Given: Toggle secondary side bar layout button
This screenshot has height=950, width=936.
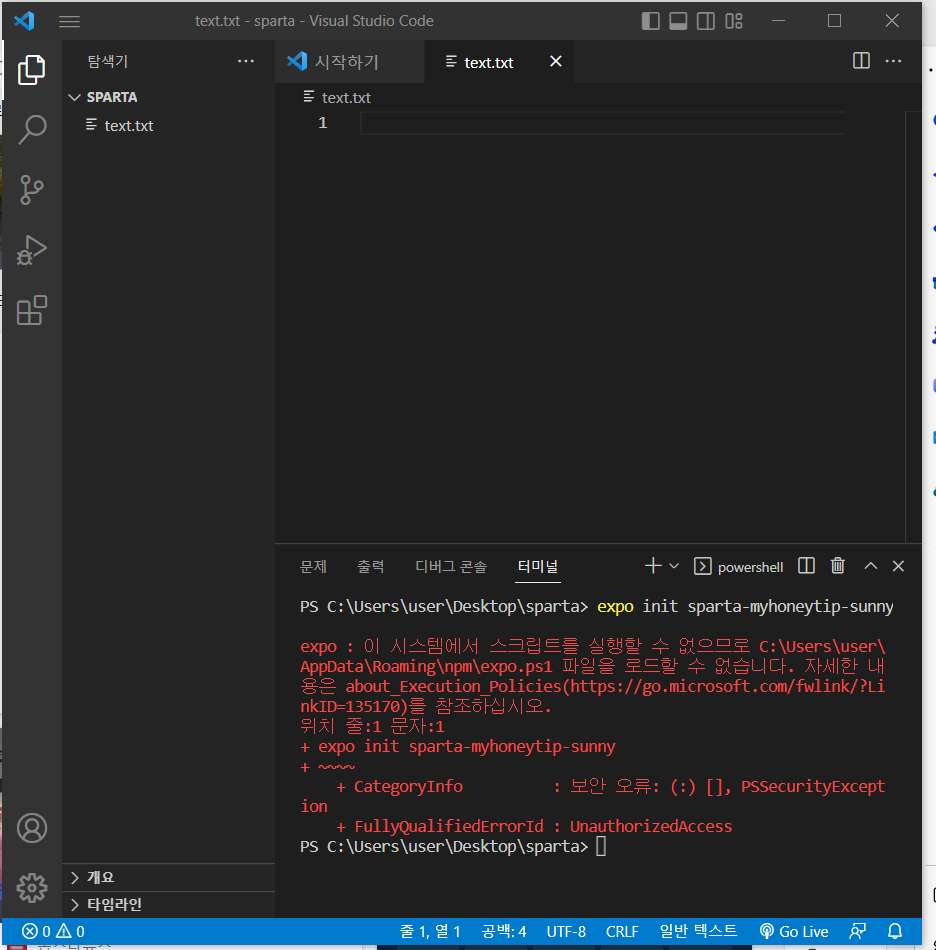Looking at the screenshot, I should [706, 21].
